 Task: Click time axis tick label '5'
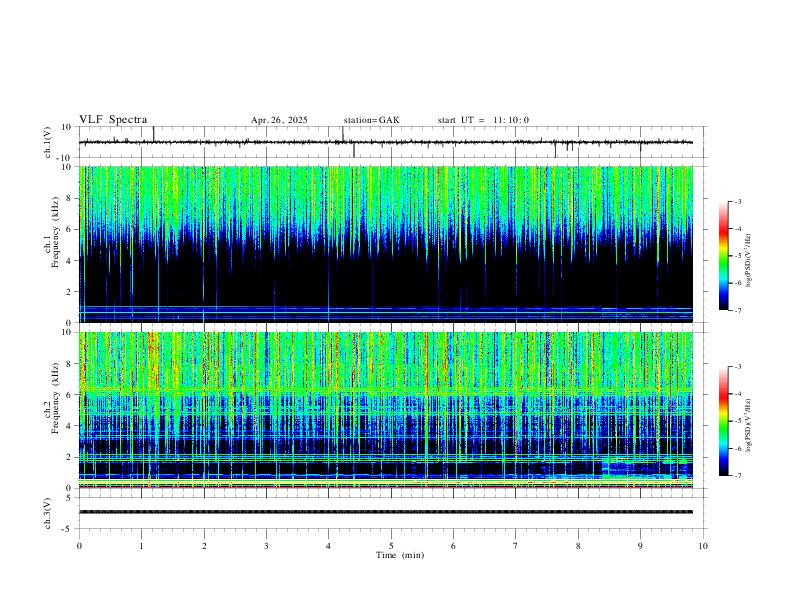click(x=391, y=546)
